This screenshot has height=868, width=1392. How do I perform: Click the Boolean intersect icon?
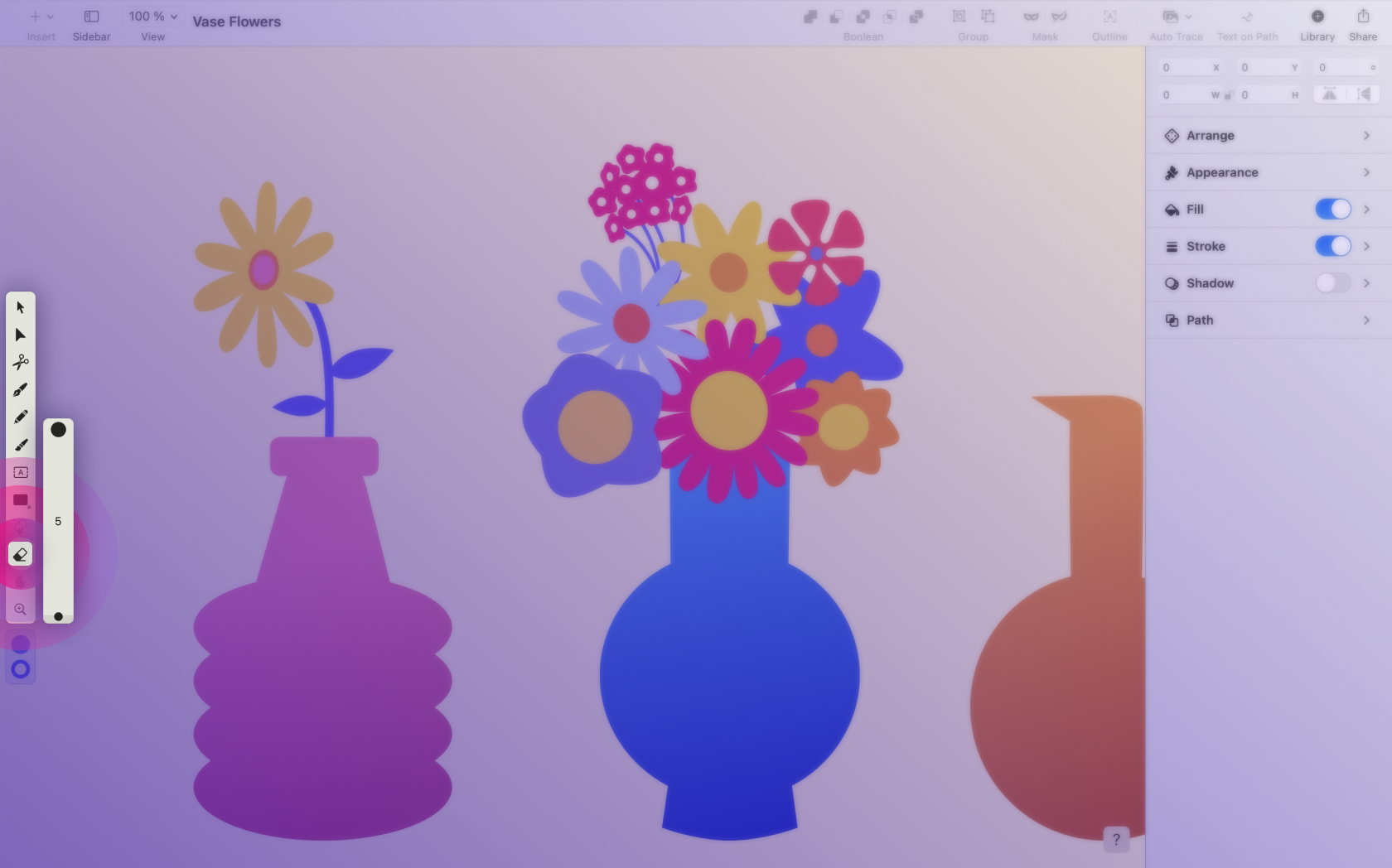[863, 17]
